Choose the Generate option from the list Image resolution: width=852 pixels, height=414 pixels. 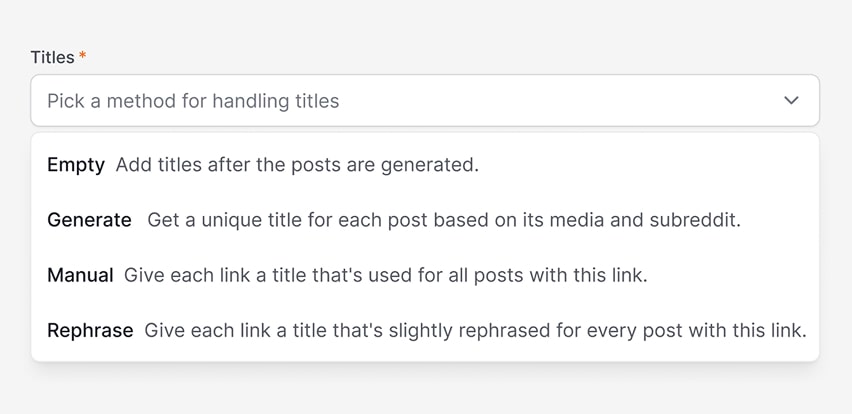[425, 220]
